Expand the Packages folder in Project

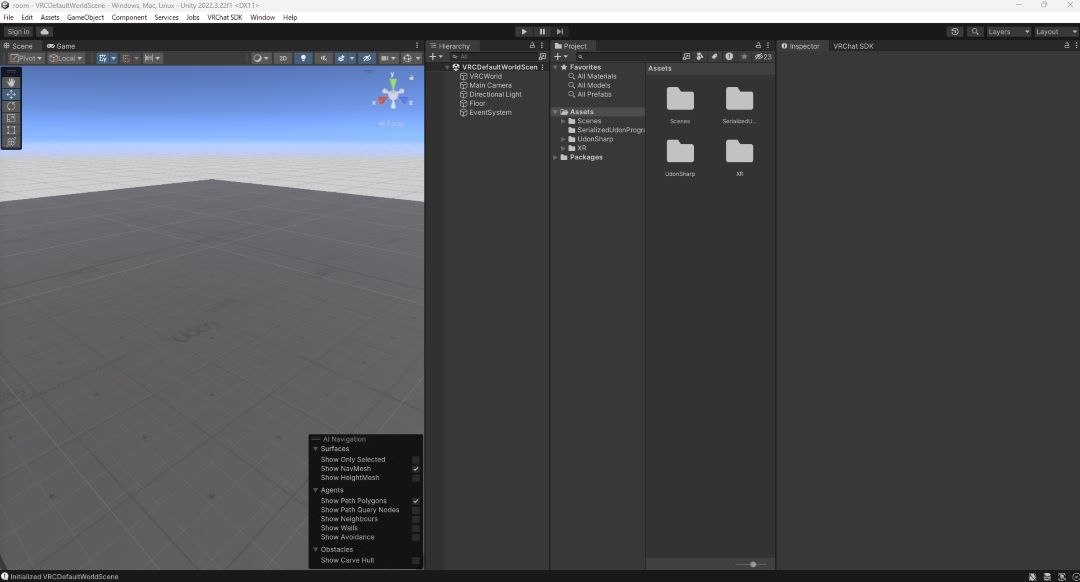pos(555,157)
